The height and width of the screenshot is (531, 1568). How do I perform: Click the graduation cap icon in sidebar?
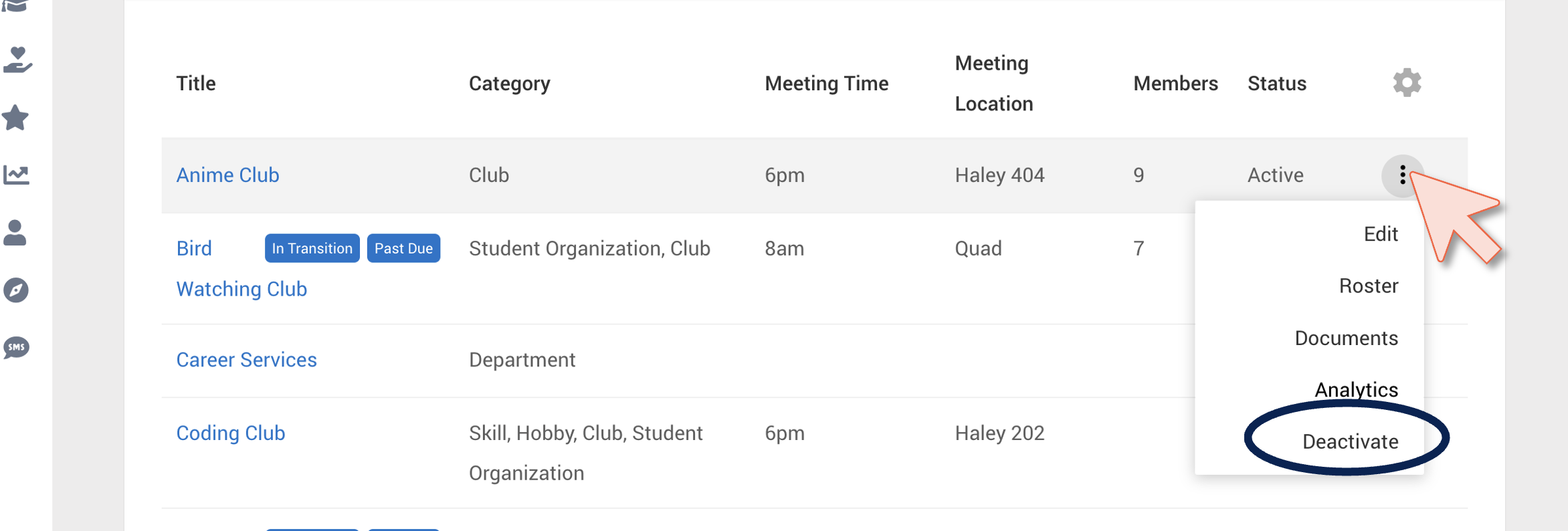click(x=15, y=6)
